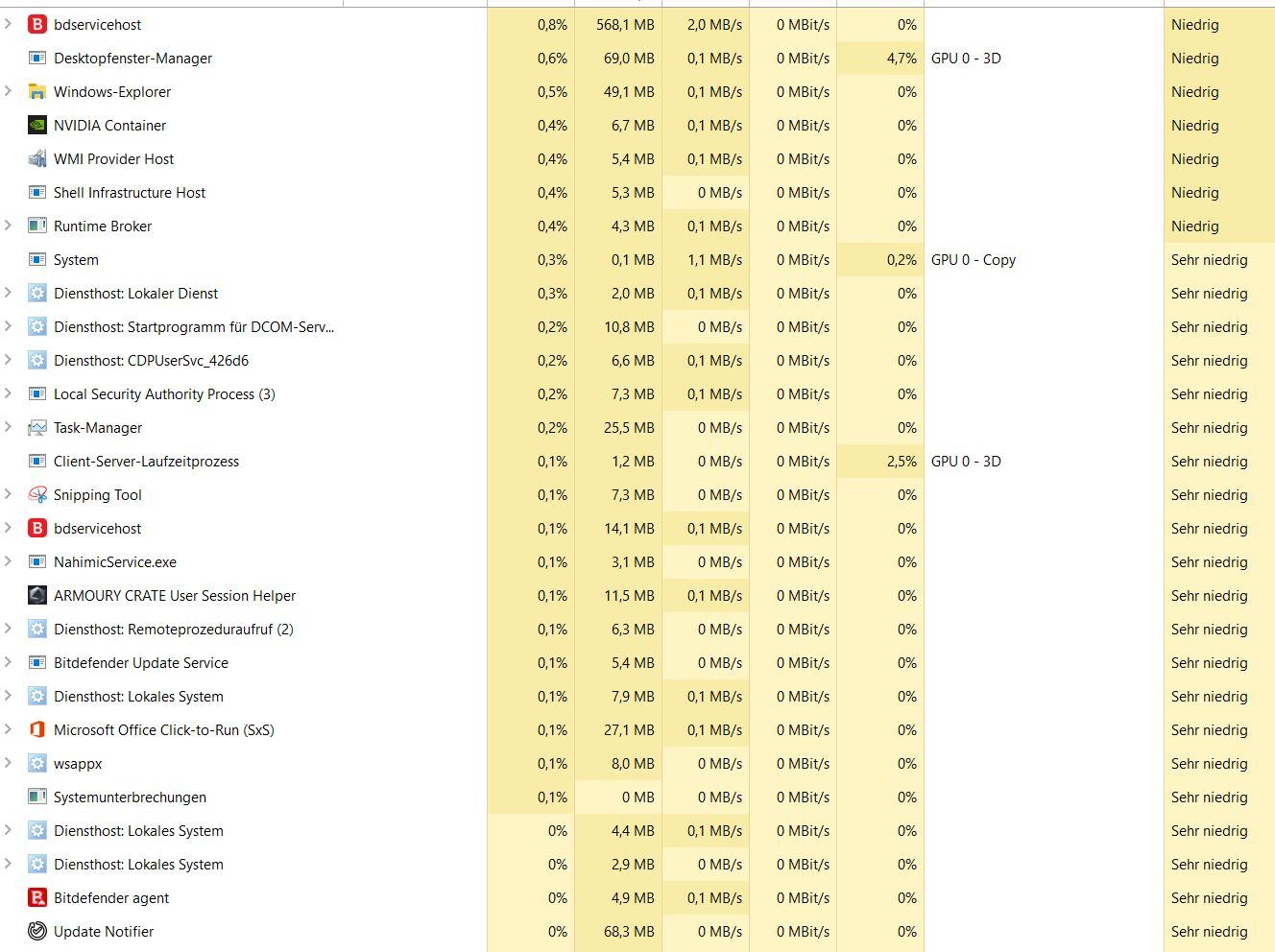Click the Windows-Explorer folder icon

[x=36, y=92]
